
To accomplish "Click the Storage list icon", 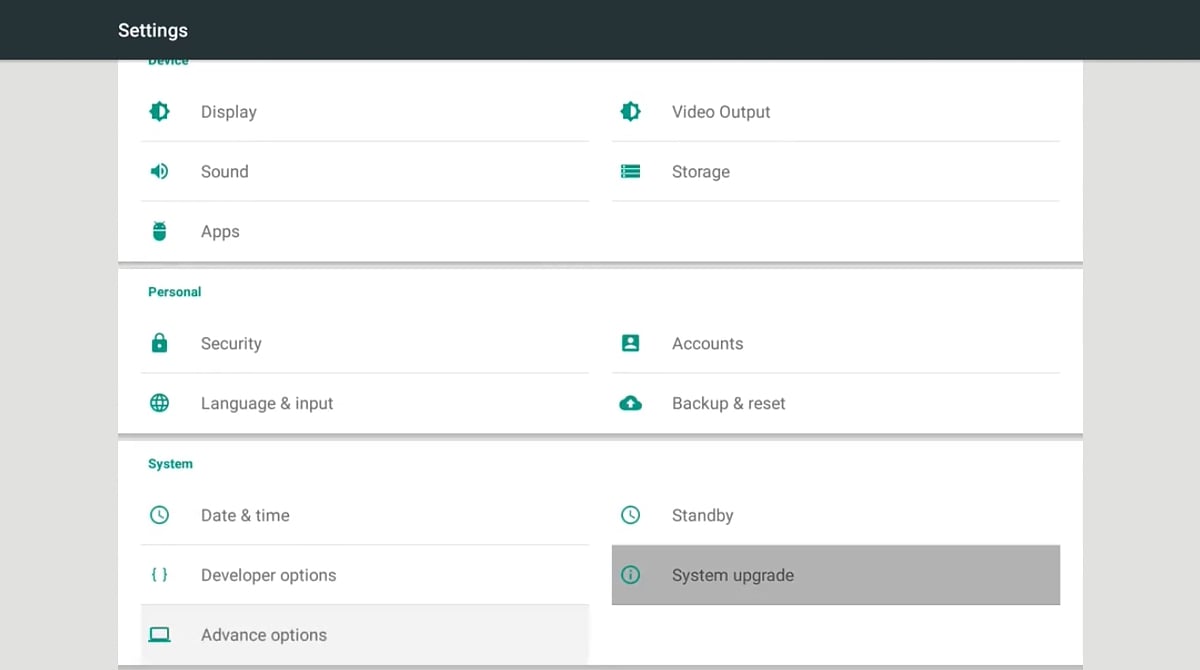I will click(x=630, y=172).
